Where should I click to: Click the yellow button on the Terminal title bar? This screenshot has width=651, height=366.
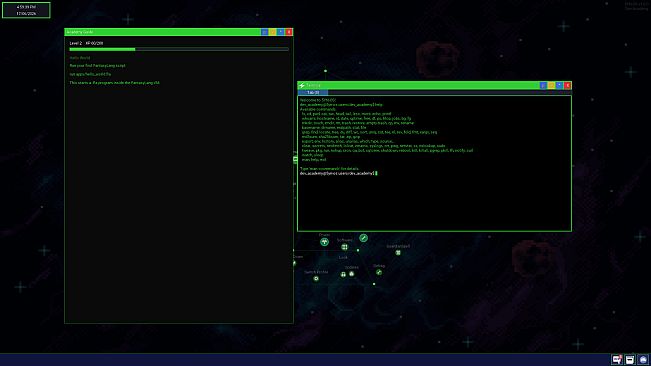point(551,85)
